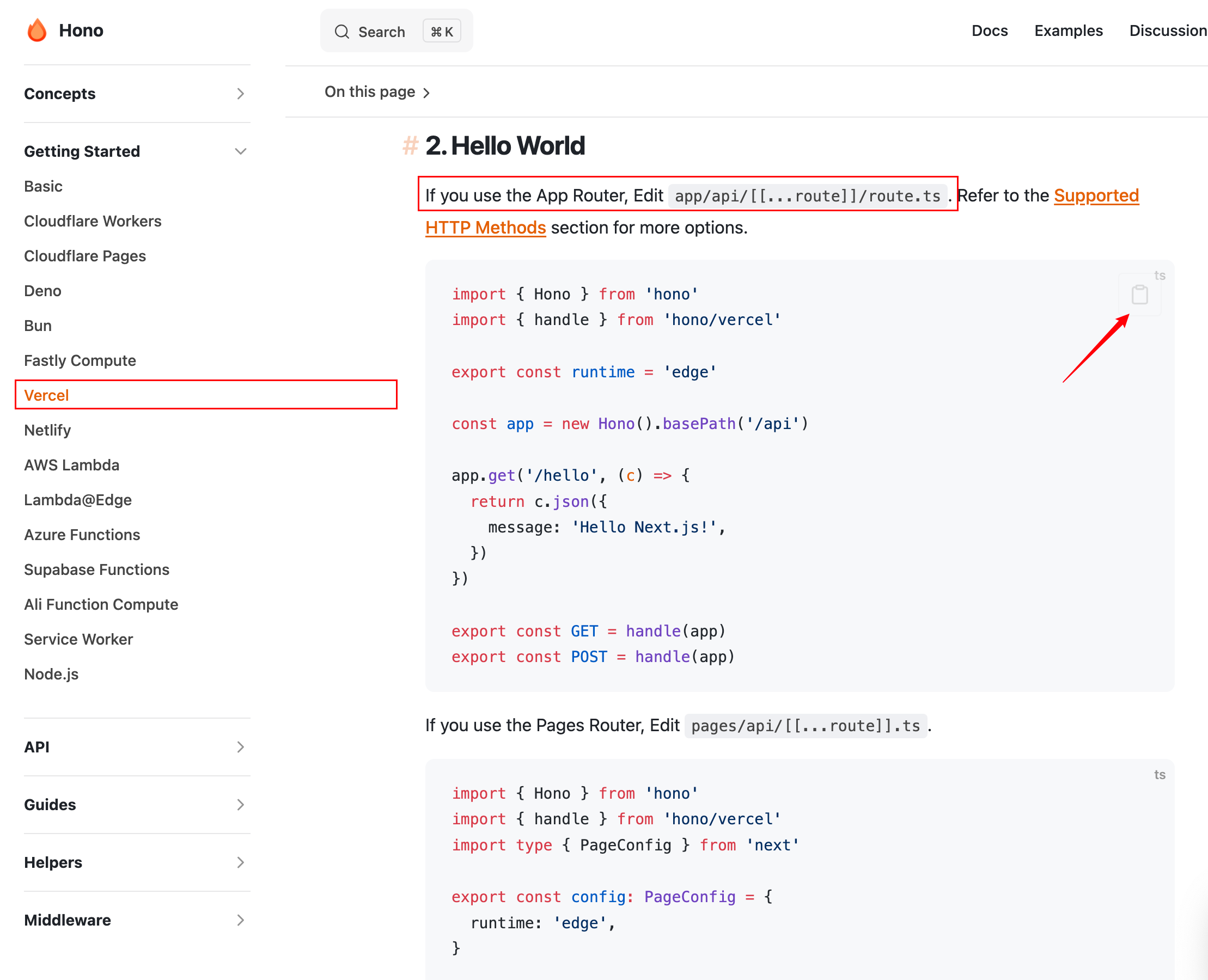Select Netlify in the sidebar
This screenshot has width=1208, height=980.
point(47,430)
